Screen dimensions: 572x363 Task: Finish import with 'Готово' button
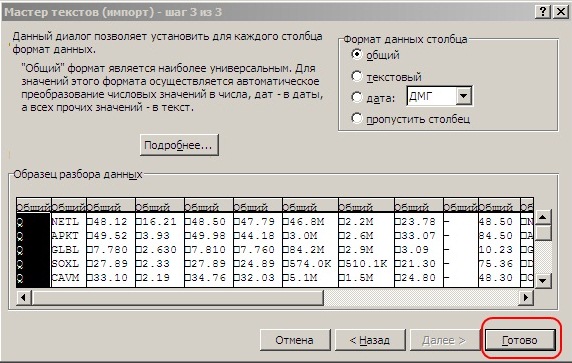pyautogui.click(x=520, y=340)
